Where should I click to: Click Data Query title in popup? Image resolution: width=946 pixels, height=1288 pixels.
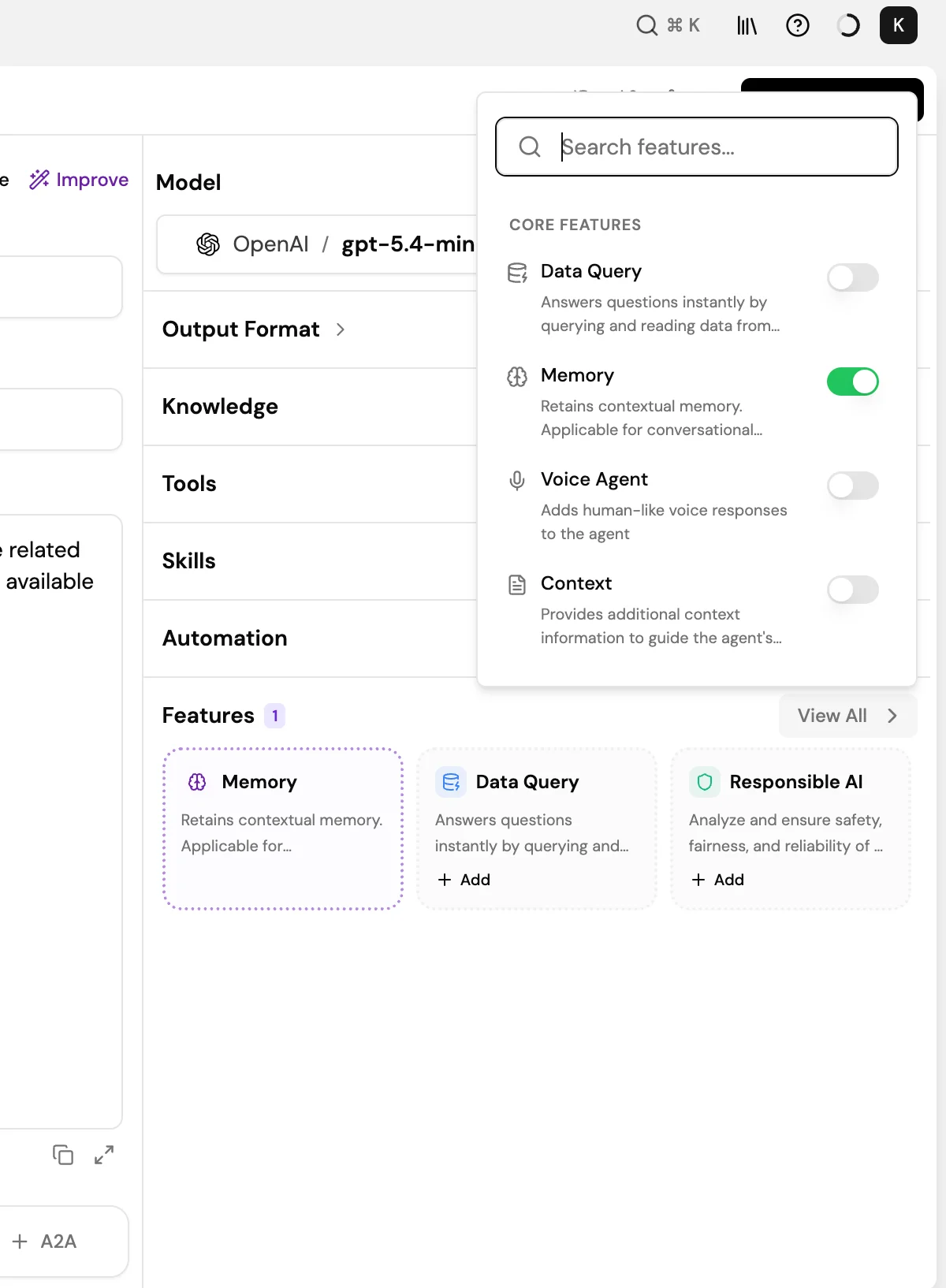[x=591, y=271]
